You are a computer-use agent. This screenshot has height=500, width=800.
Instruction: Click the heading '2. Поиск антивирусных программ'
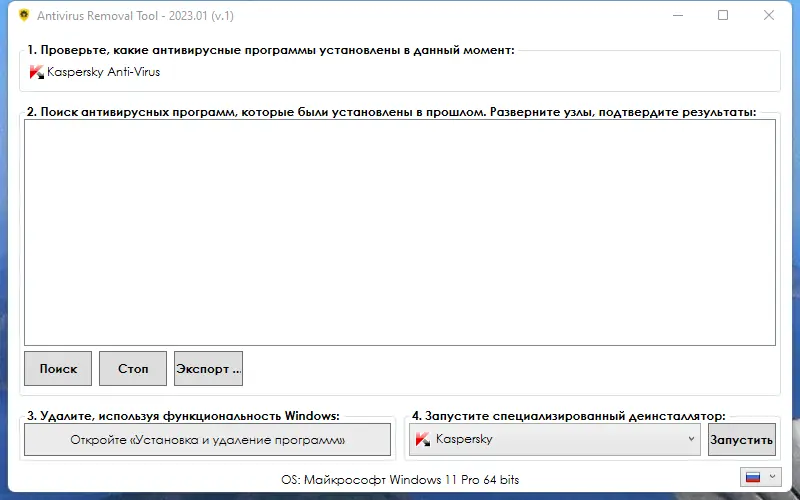tap(391, 112)
